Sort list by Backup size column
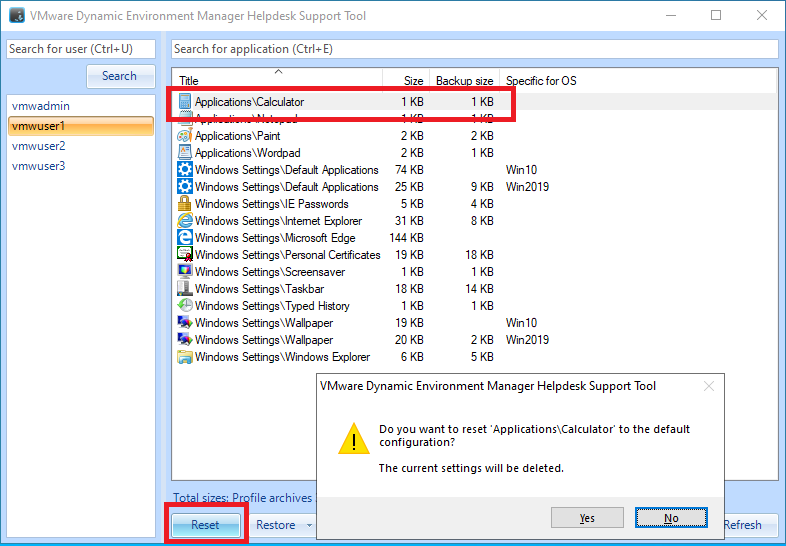The image size is (786, 546). pyautogui.click(x=464, y=80)
